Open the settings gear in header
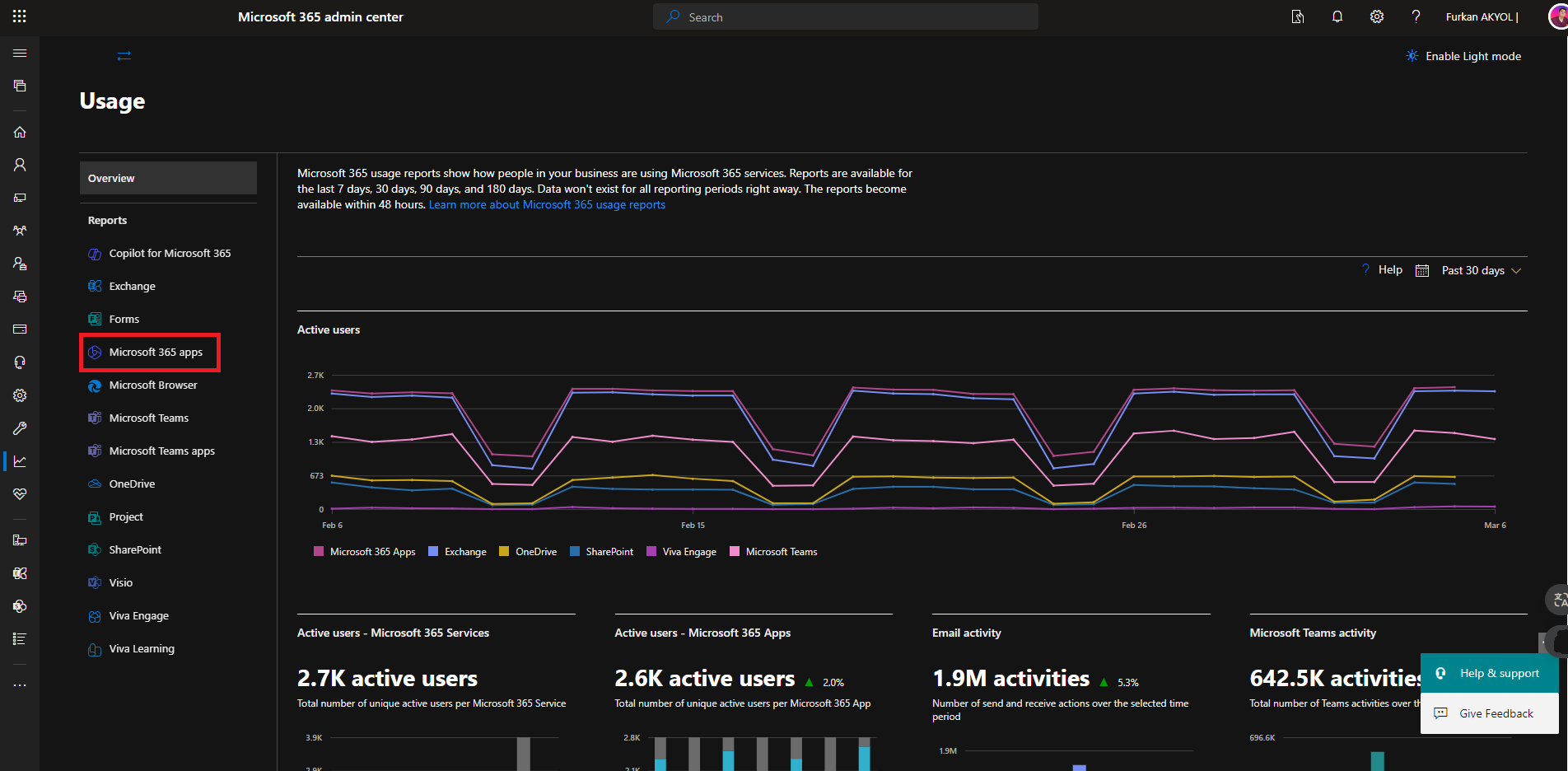The height and width of the screenshot is (771, 1568). (1377, 16)
